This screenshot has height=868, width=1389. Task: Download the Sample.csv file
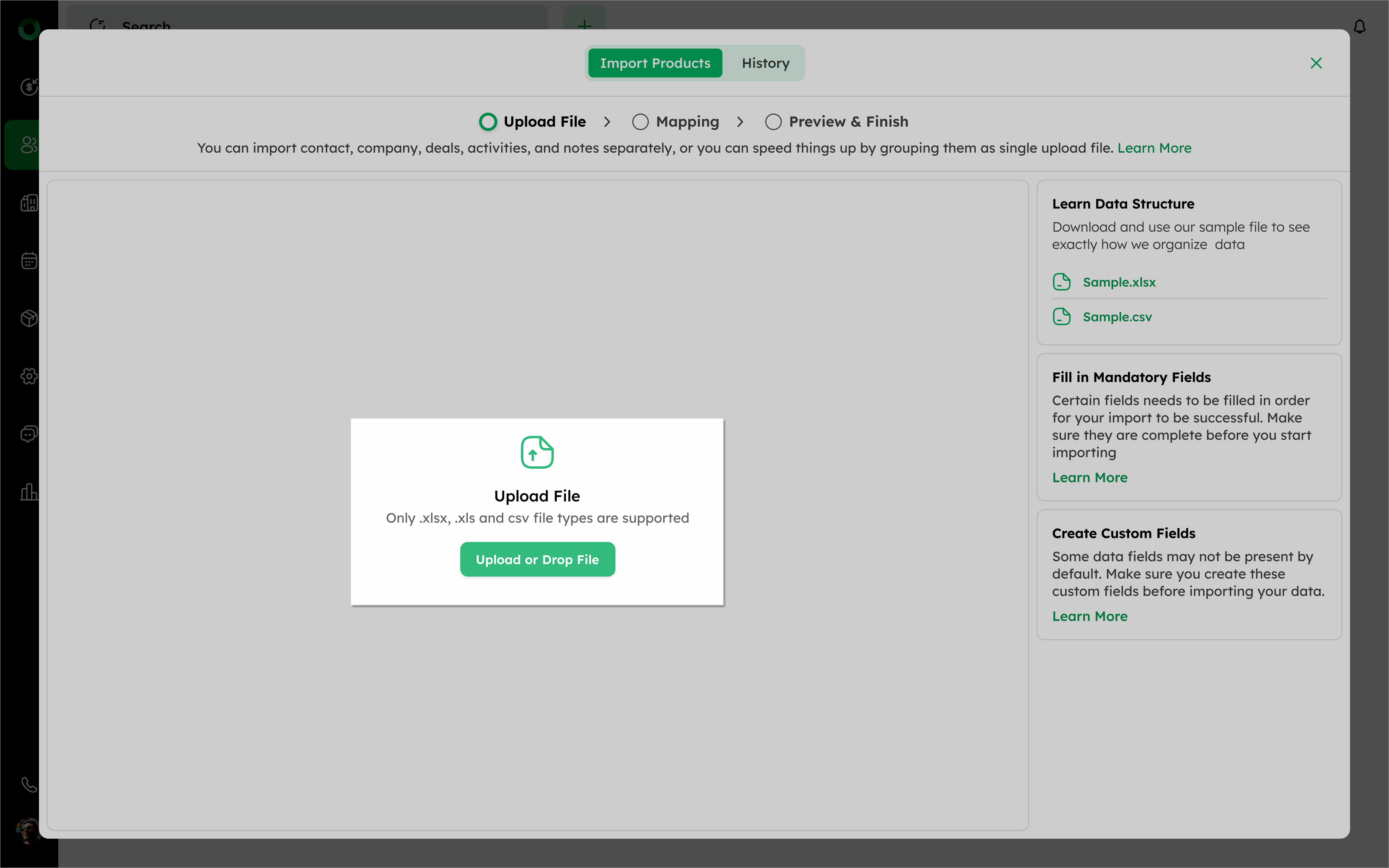[1117, 317]
